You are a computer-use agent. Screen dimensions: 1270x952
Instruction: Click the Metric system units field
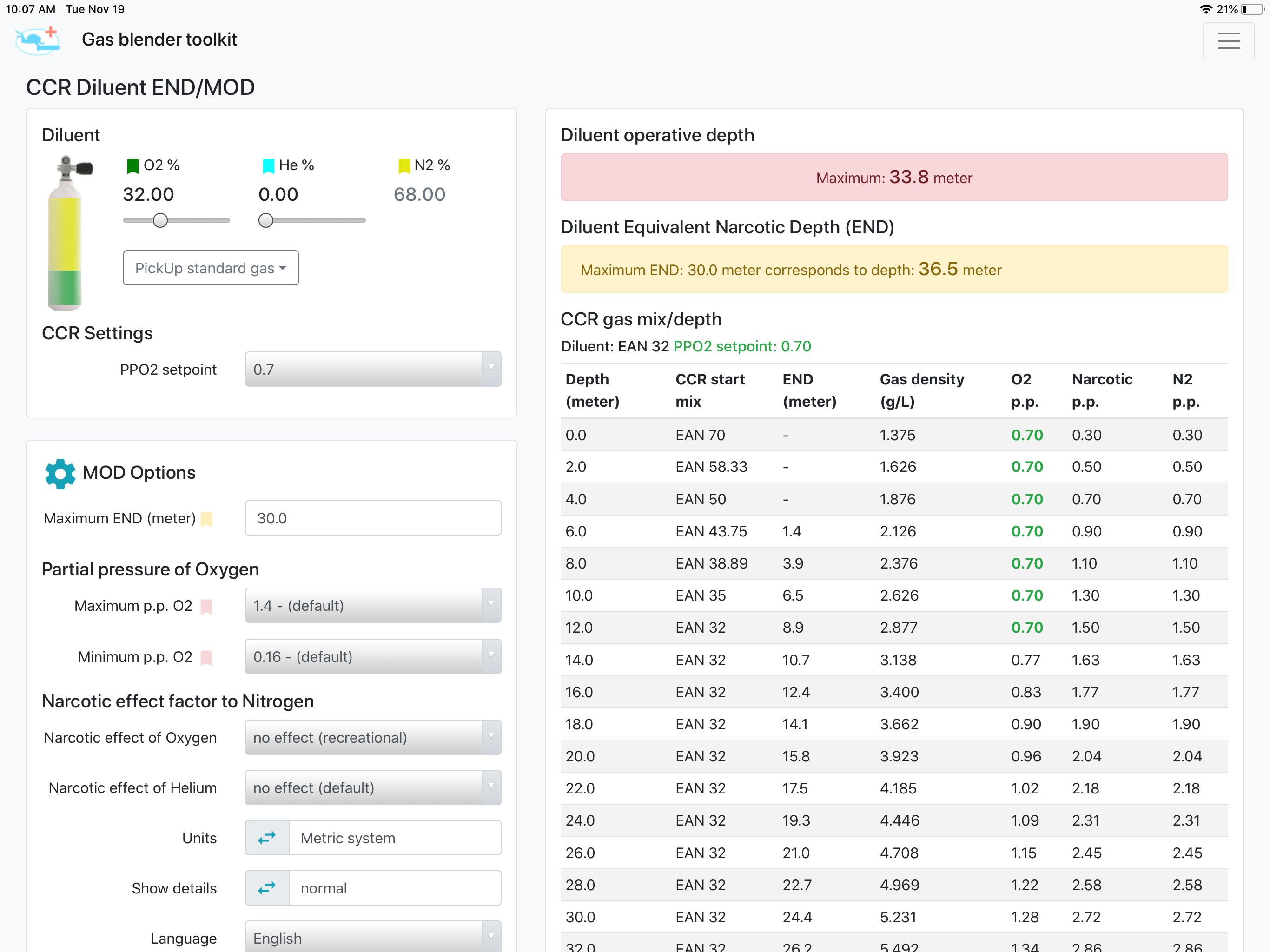395,838
